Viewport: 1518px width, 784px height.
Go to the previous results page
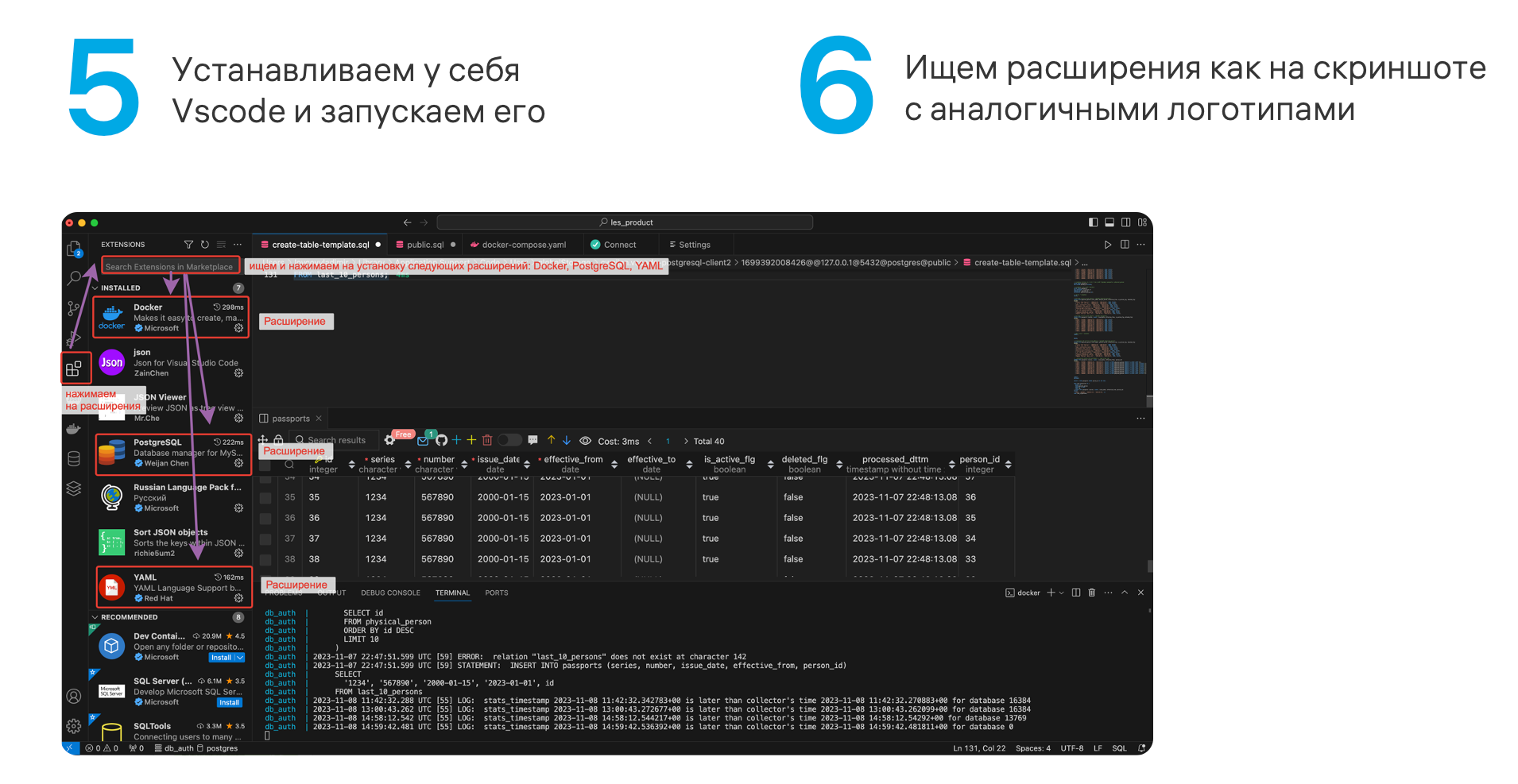point(649,441)
